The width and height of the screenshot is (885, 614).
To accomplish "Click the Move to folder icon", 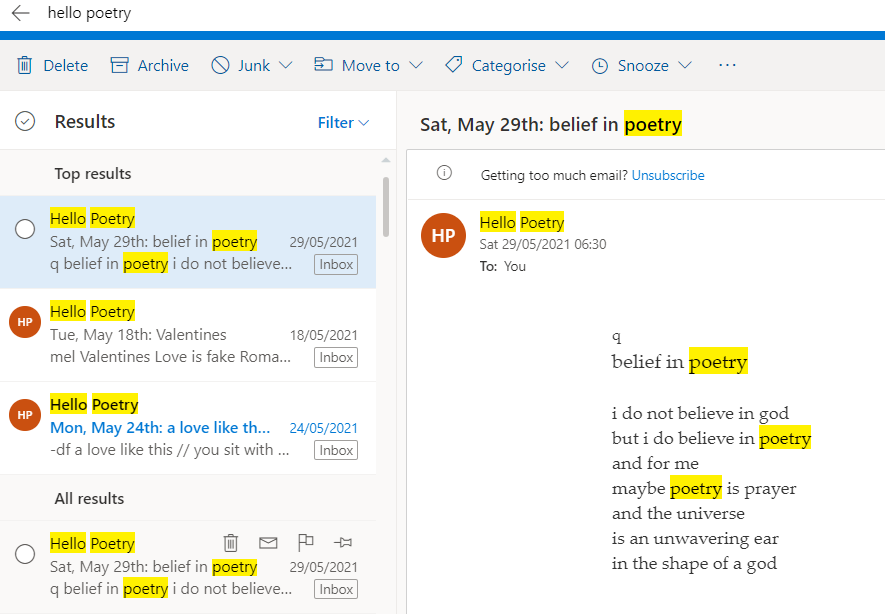I will (323, 64).
